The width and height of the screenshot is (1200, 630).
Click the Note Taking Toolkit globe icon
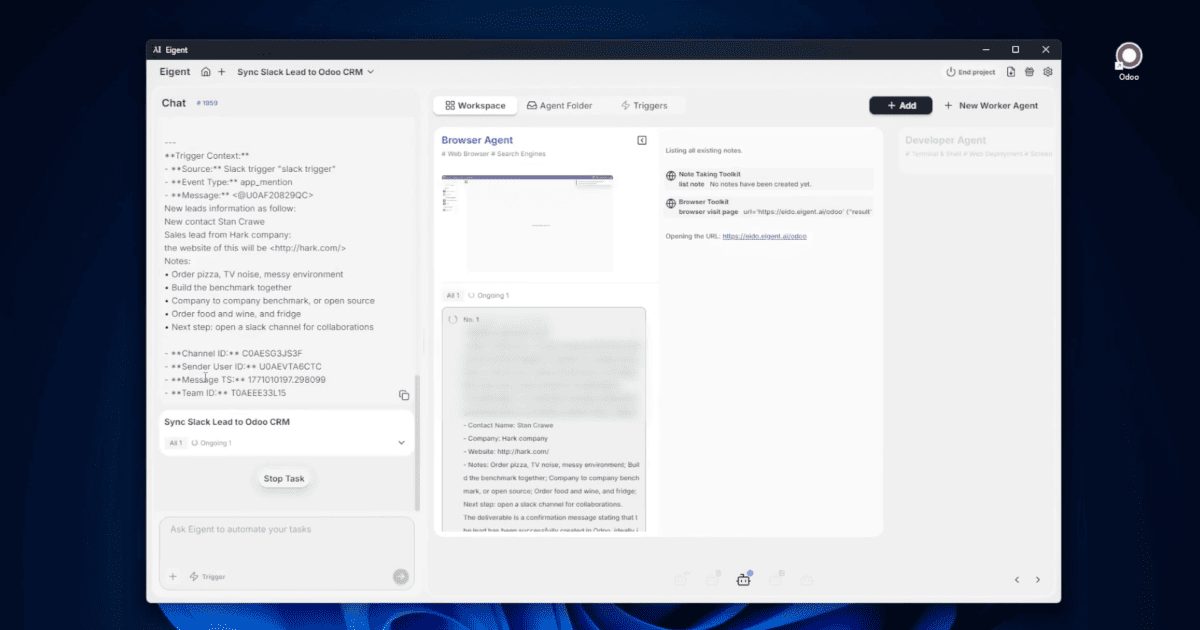click(x=671, y=176)
